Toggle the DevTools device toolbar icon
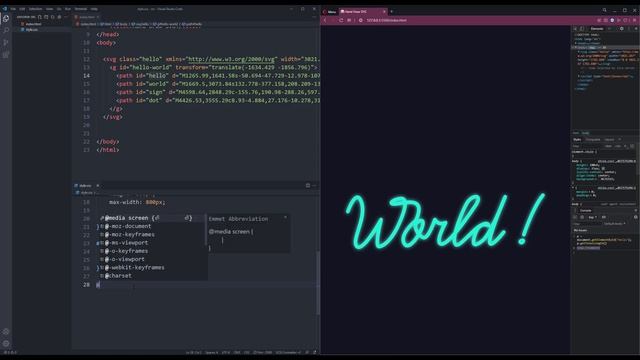 coord(582,29)
